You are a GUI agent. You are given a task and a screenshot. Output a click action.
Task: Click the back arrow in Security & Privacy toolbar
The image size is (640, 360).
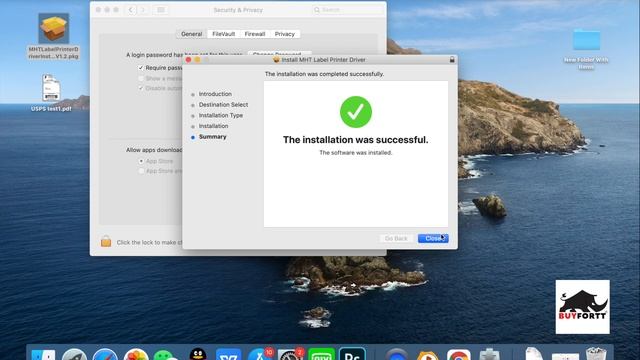point(131,10)
